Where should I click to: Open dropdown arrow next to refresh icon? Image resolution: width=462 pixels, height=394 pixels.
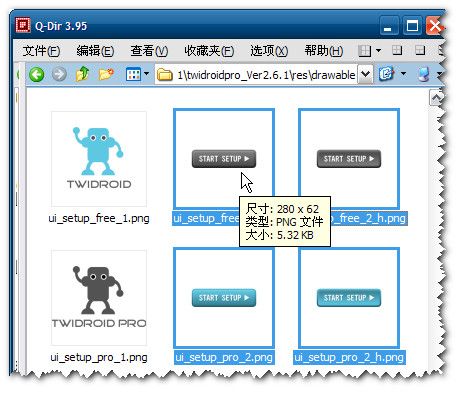coord(403,74)
